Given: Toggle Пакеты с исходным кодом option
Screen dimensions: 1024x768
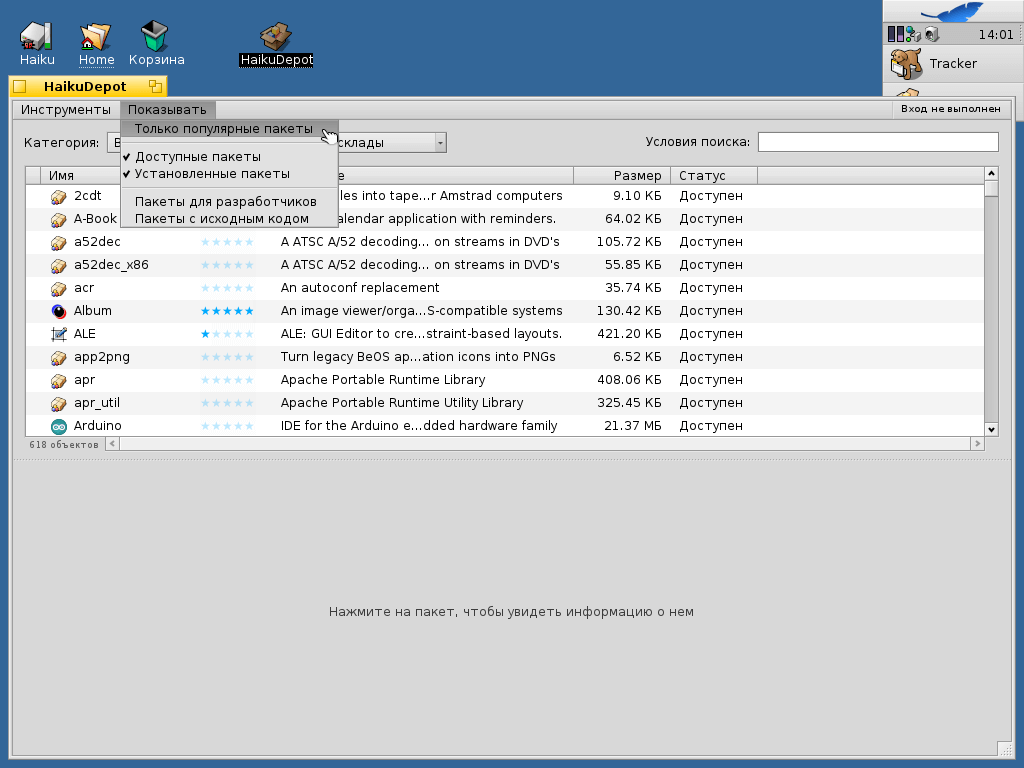Looking at the screenshot, I should click(x=229, y=219).
